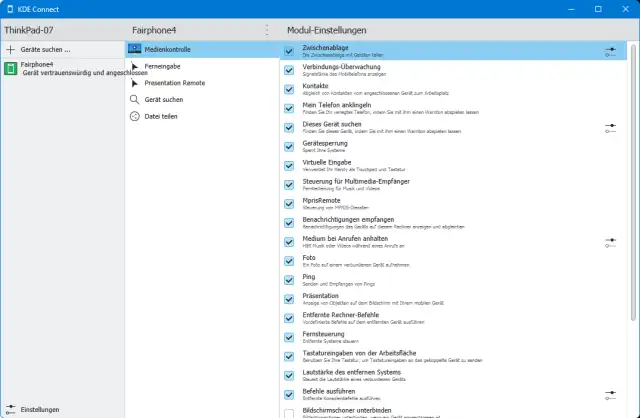This screenshot has width=640, height=418.
Task: Click the Medienkontrolle monitor icon
Action: [134, 49]
